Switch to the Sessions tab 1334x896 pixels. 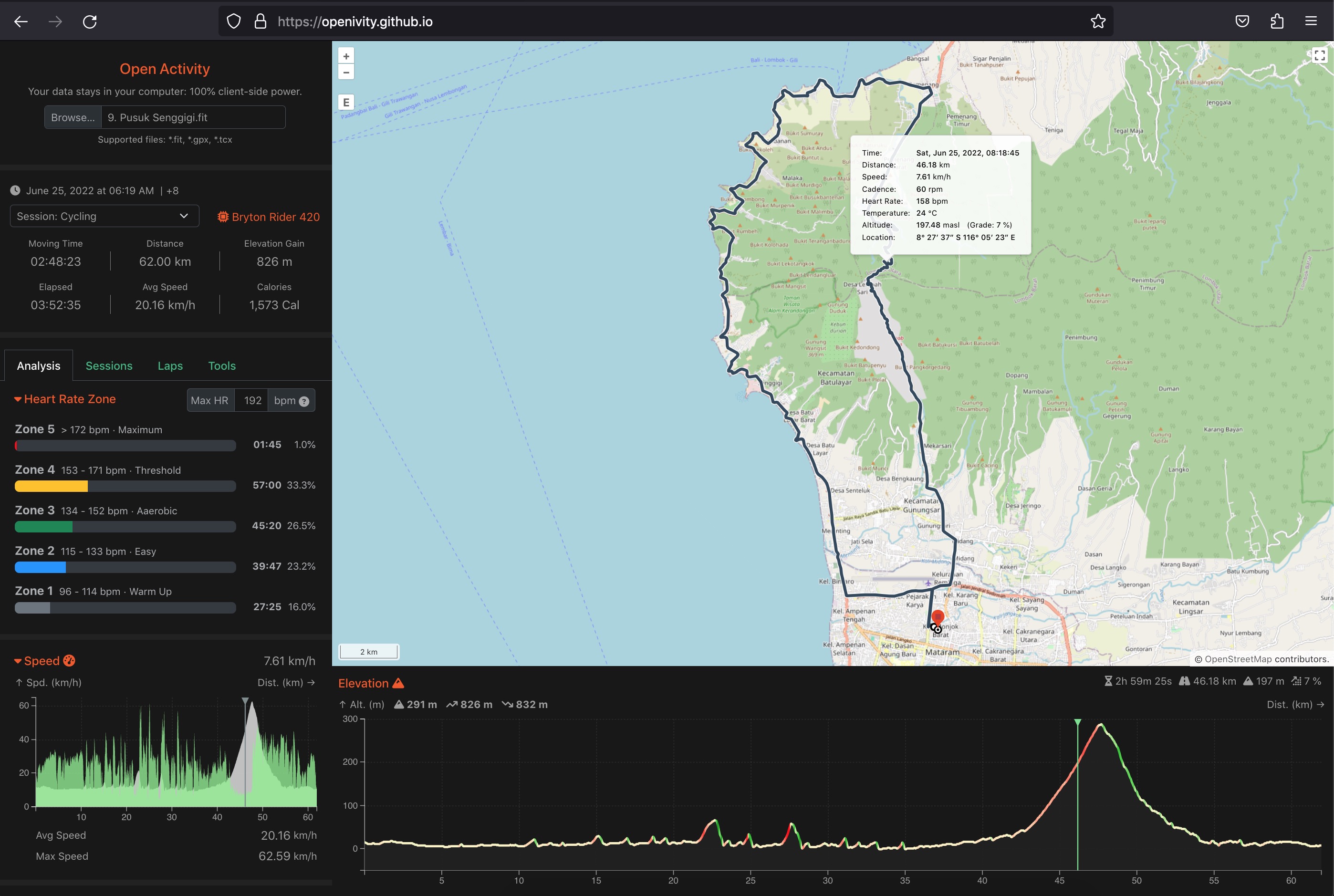point(109,366)
